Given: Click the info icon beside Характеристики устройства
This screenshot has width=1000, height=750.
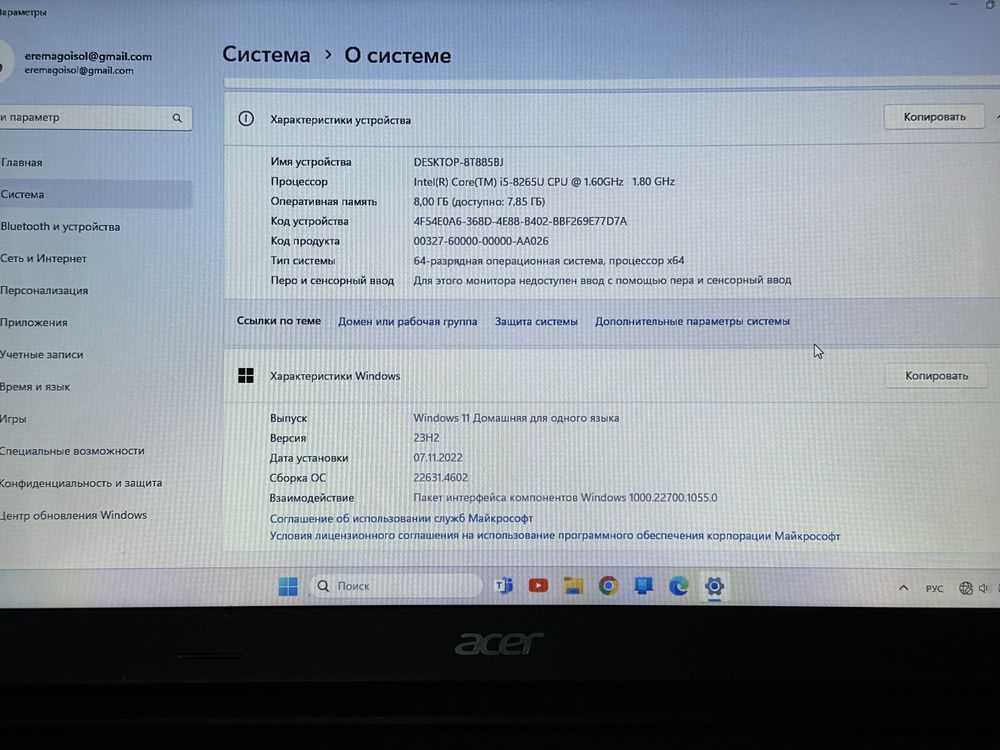Looking at the screenshot, I should coord(246,119).
